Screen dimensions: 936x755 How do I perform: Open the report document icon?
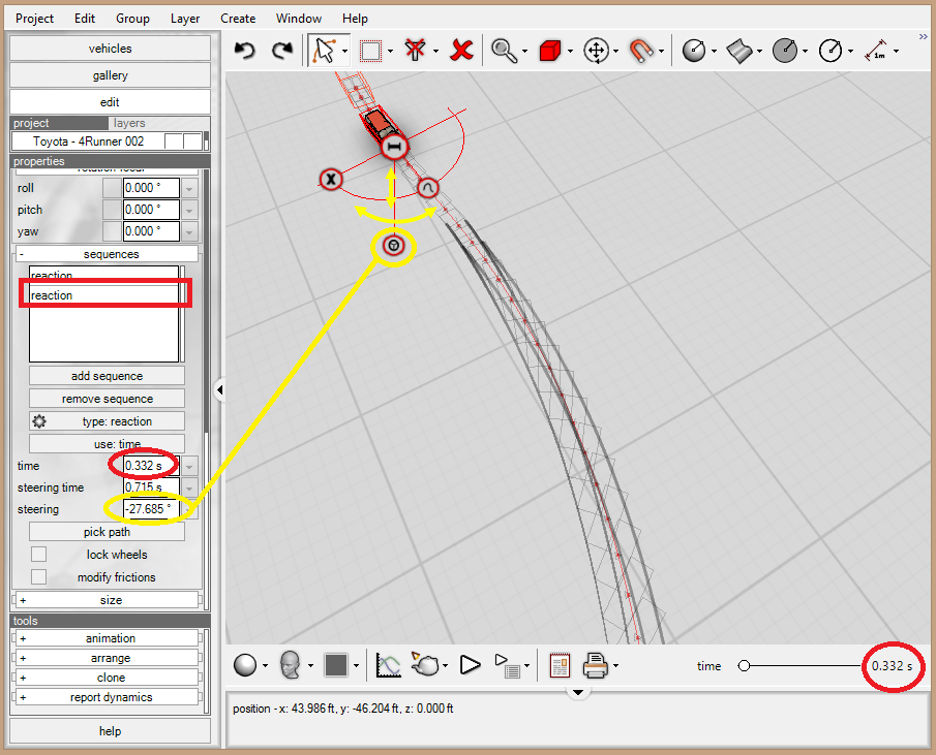[x=559, y=665]
